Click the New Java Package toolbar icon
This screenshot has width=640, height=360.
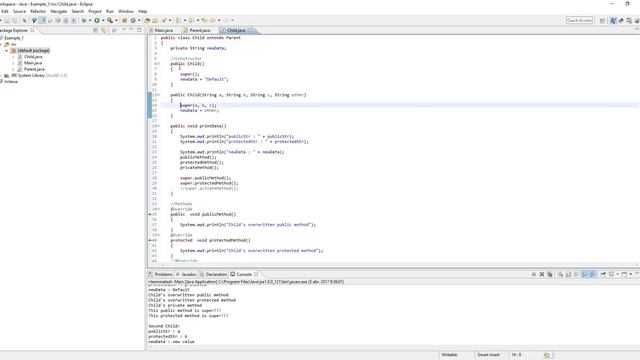pos(124,20)
